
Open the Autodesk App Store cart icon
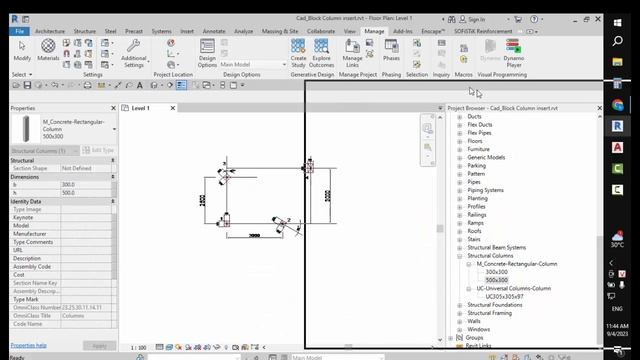(x=518, y=19)
